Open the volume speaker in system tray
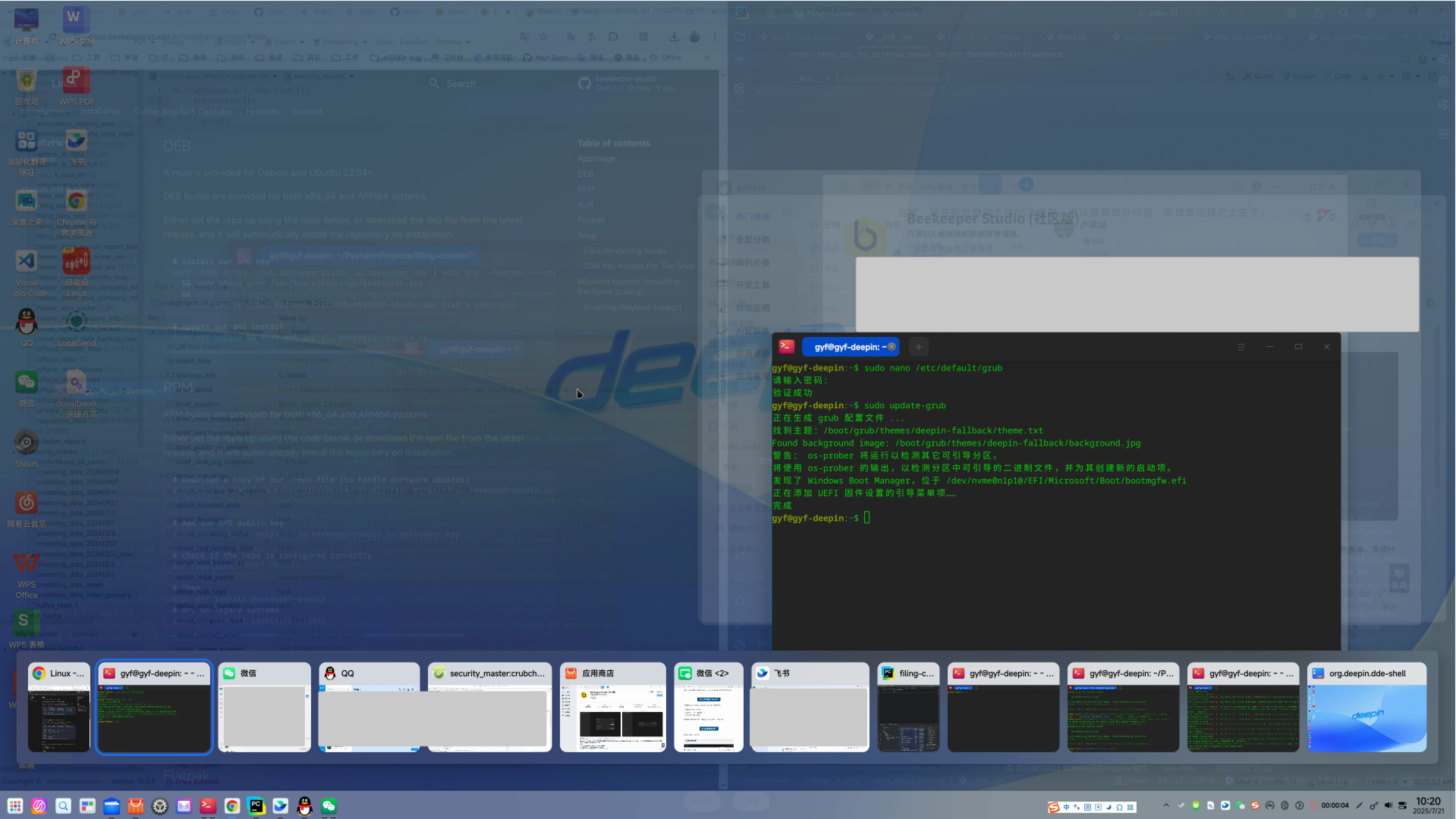Image resolution: width=1456 pixels, height=819 pixels. point(1389,805)
